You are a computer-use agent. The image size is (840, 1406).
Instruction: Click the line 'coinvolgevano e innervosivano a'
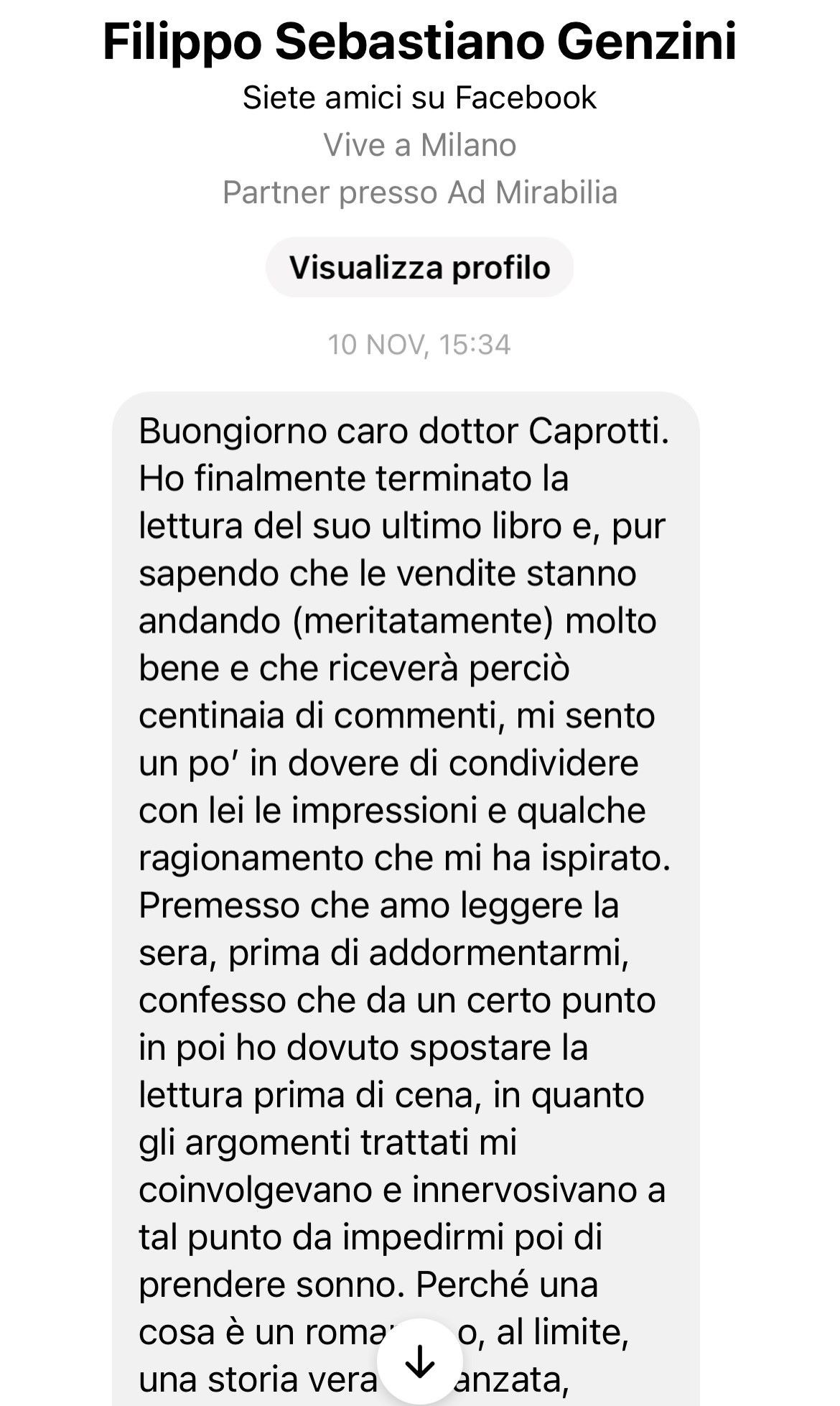[x=402, y=1191]
